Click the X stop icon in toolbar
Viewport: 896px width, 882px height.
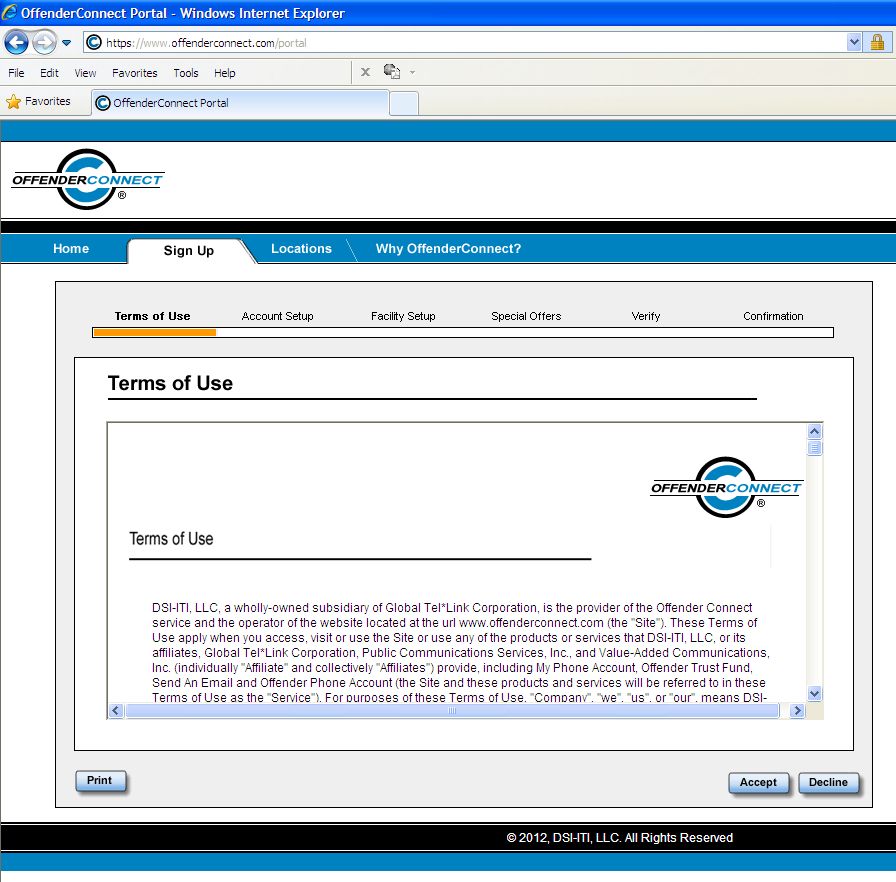365,72
